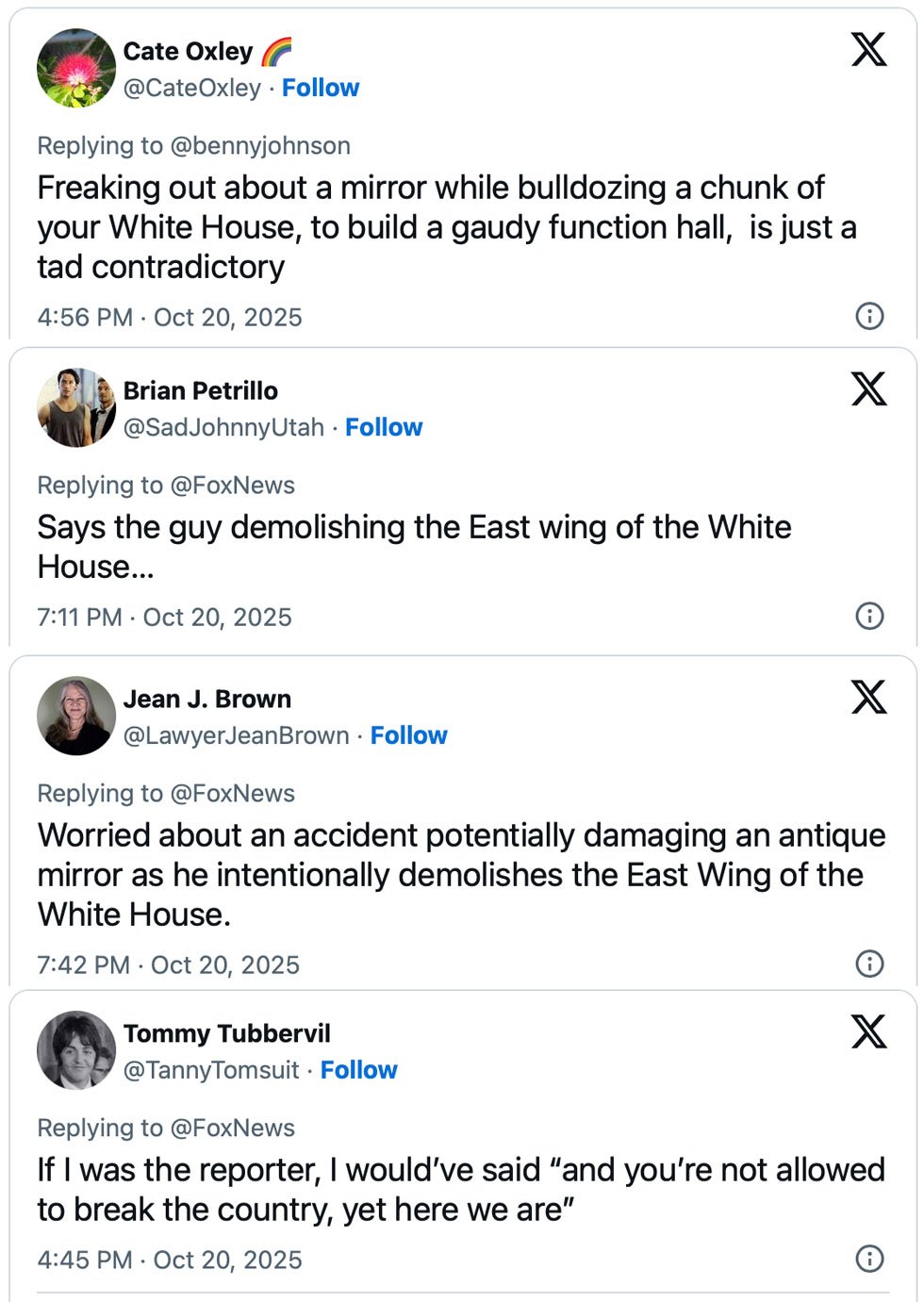Viewport: 924px width, 1302px height.
Task: Follow the @TannyTomsuit account
Action: click(x=358, y=1070)
